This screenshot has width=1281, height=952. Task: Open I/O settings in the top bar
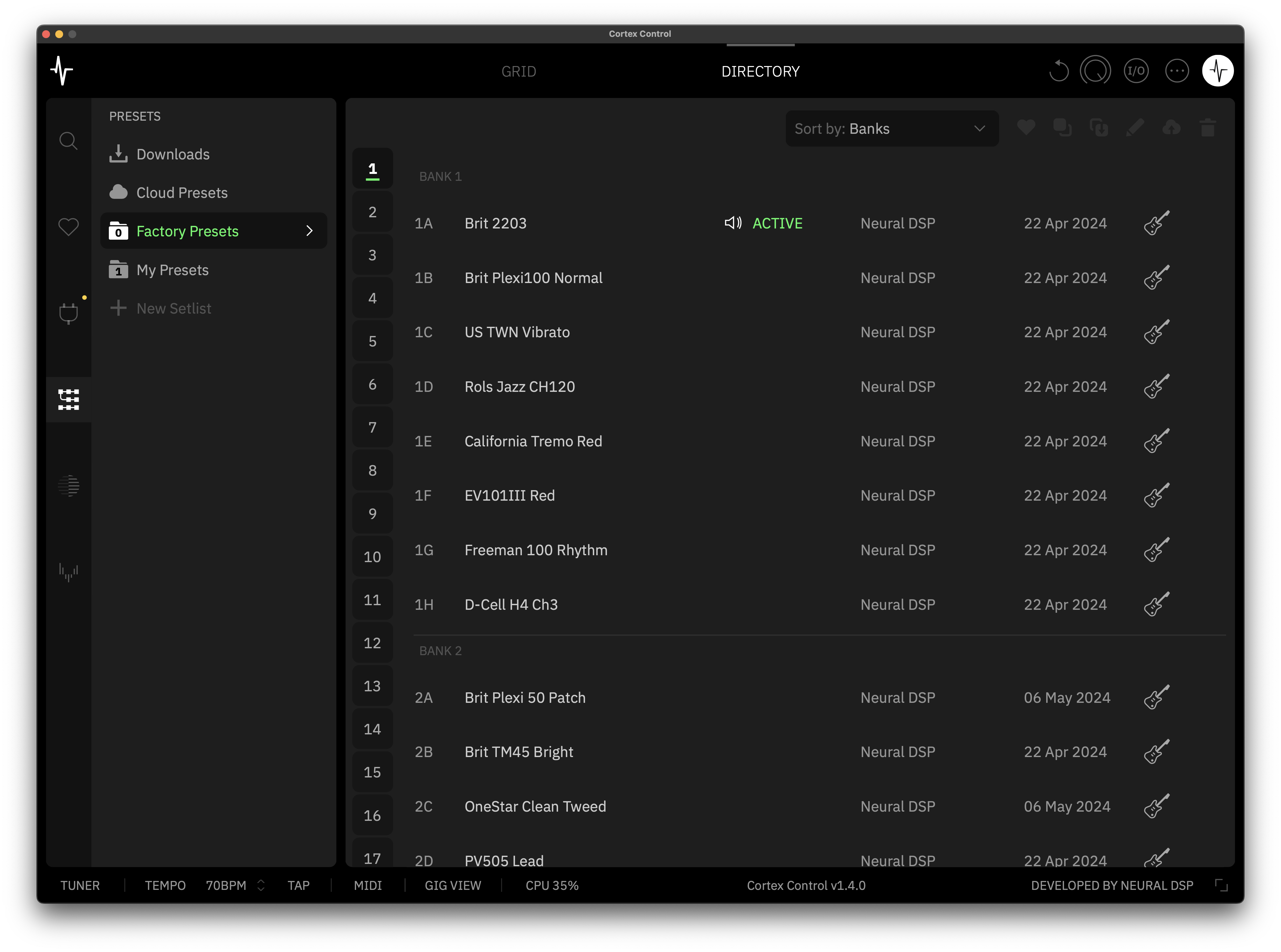pos(1136,70)
